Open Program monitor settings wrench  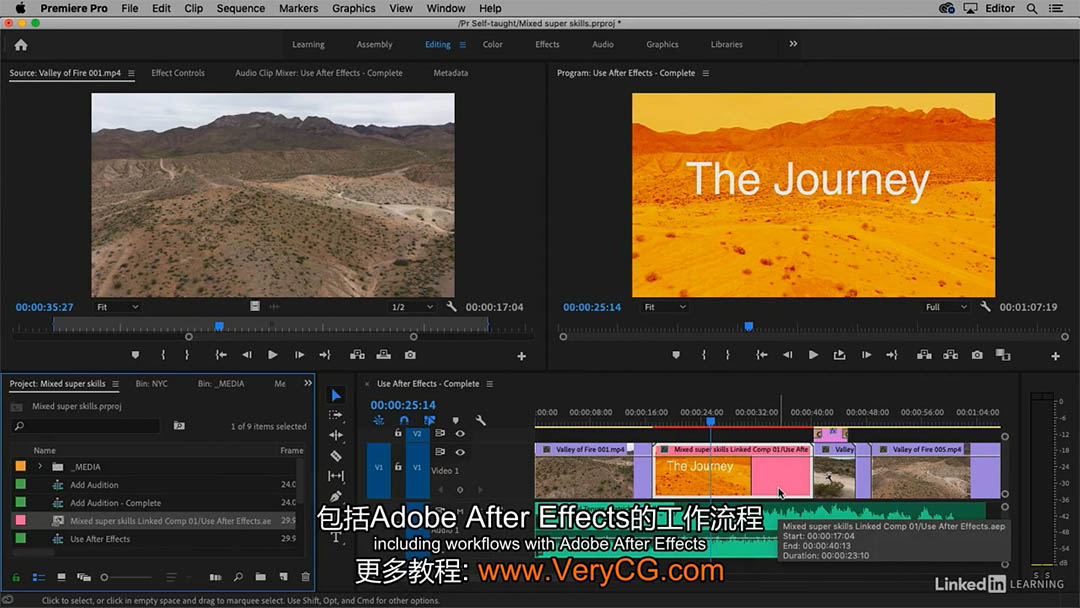click(985, 307)
